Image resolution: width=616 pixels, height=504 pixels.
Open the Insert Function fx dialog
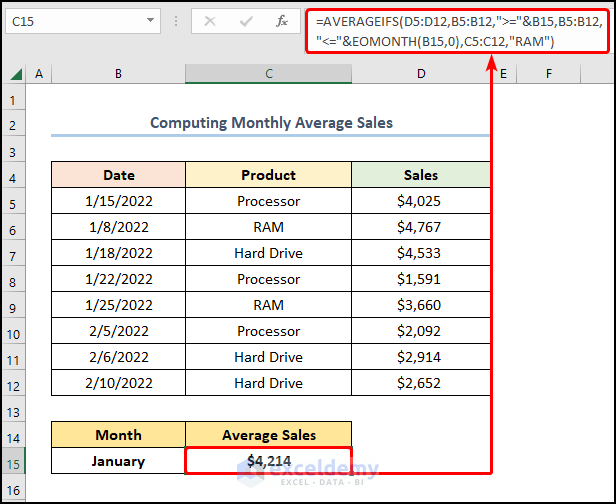tap(282, 21)
